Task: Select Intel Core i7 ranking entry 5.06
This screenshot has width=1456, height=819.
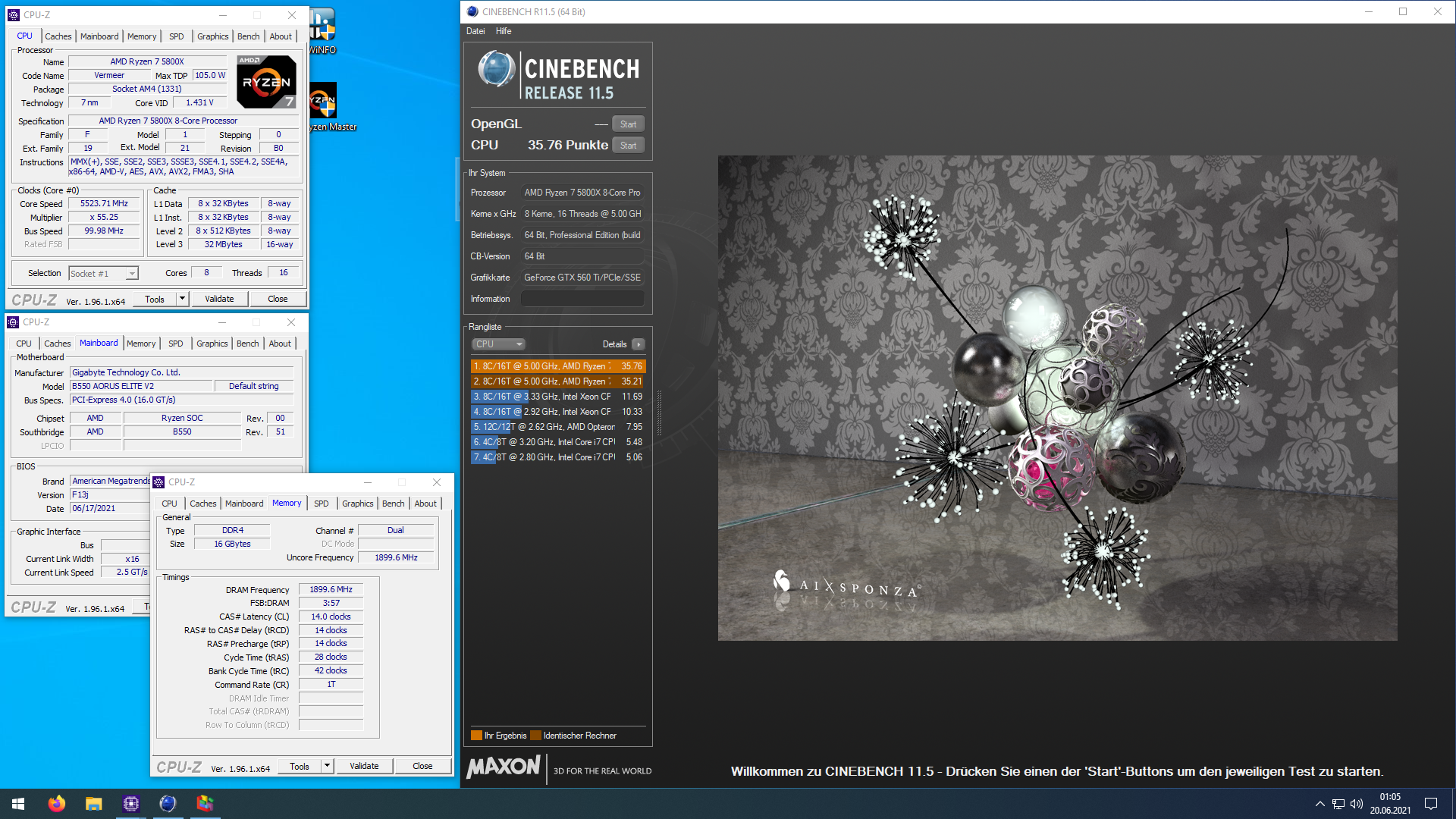Action: (558, 457)
